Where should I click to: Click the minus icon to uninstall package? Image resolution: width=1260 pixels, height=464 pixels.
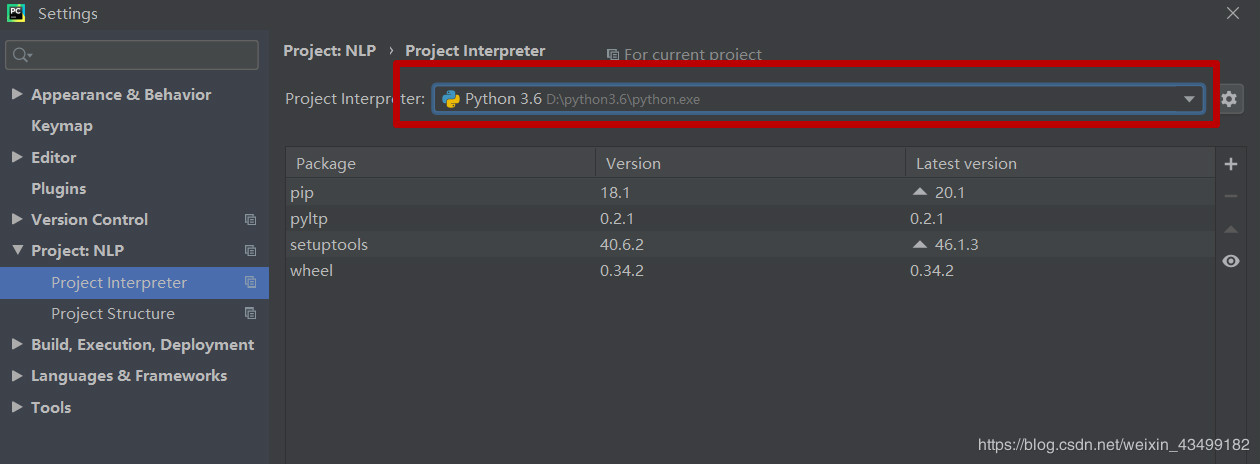1231,197
